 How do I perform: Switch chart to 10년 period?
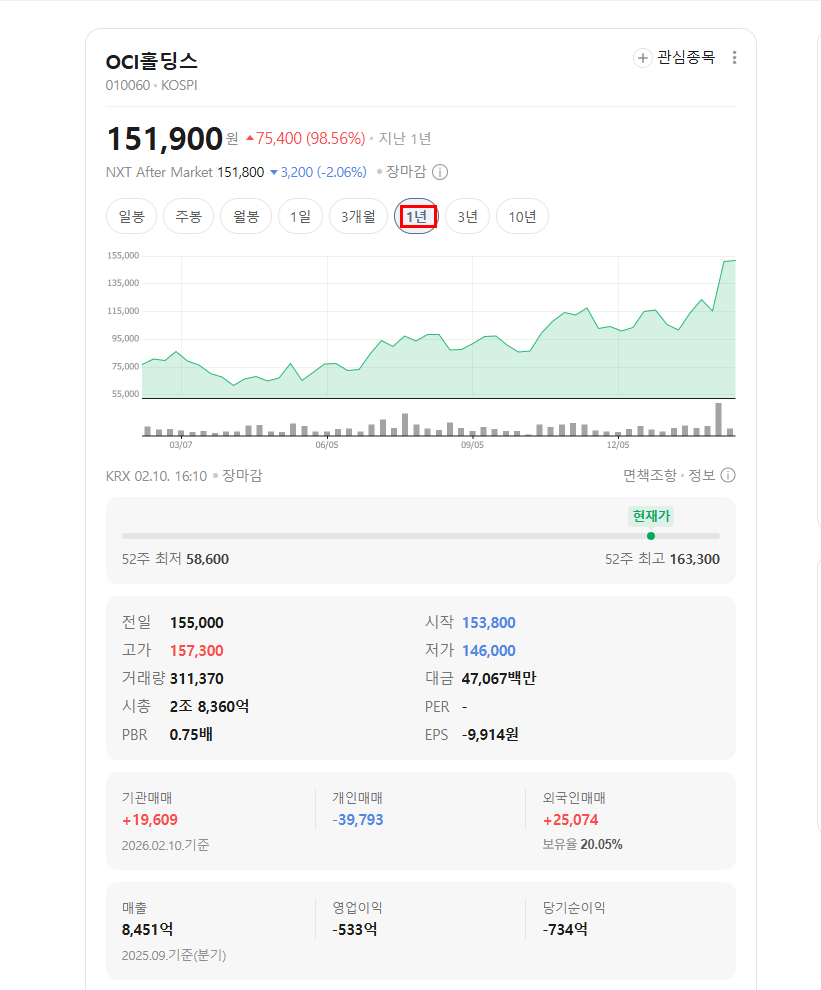coord(522,217)
